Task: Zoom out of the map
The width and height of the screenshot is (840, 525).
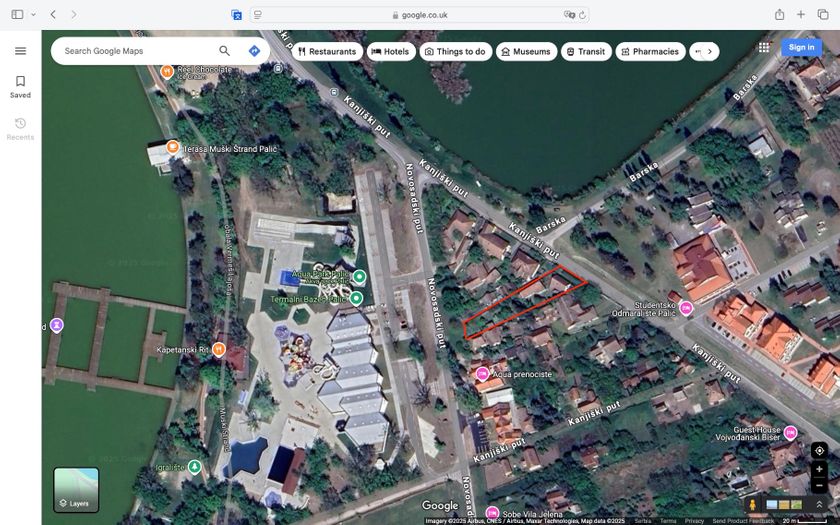Action: [x=819, y=486]
